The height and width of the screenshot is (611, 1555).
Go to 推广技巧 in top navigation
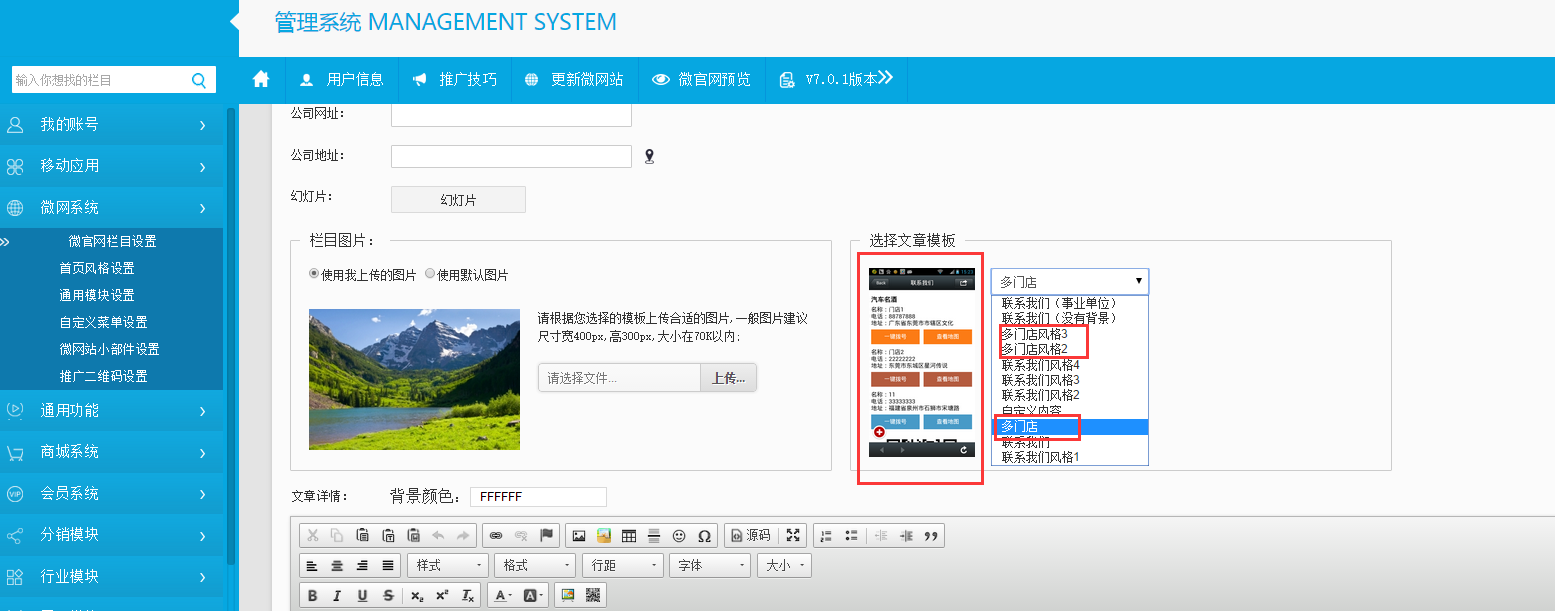pyautogui.click(x=455, y=79)
